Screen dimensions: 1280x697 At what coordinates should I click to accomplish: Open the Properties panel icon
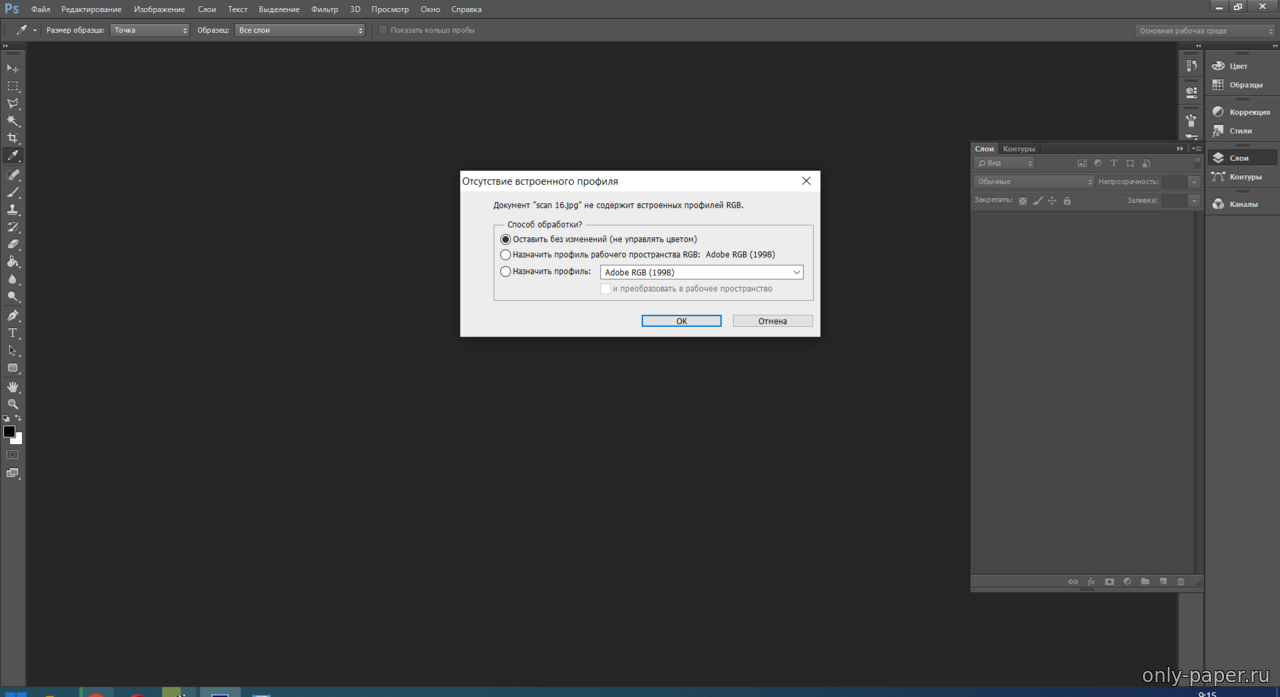1191,92
